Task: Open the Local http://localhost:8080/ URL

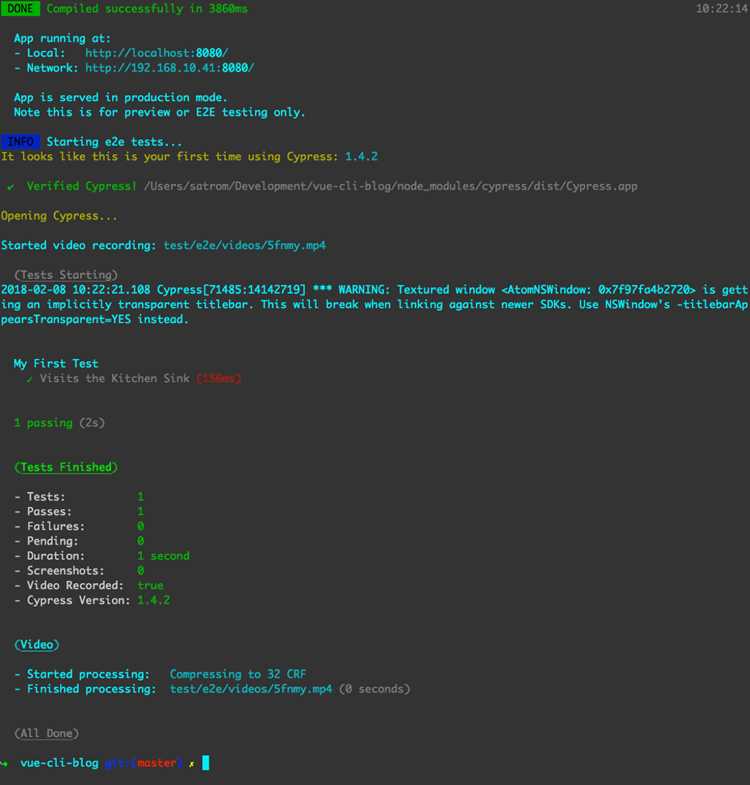Action: tap(157, 53)
